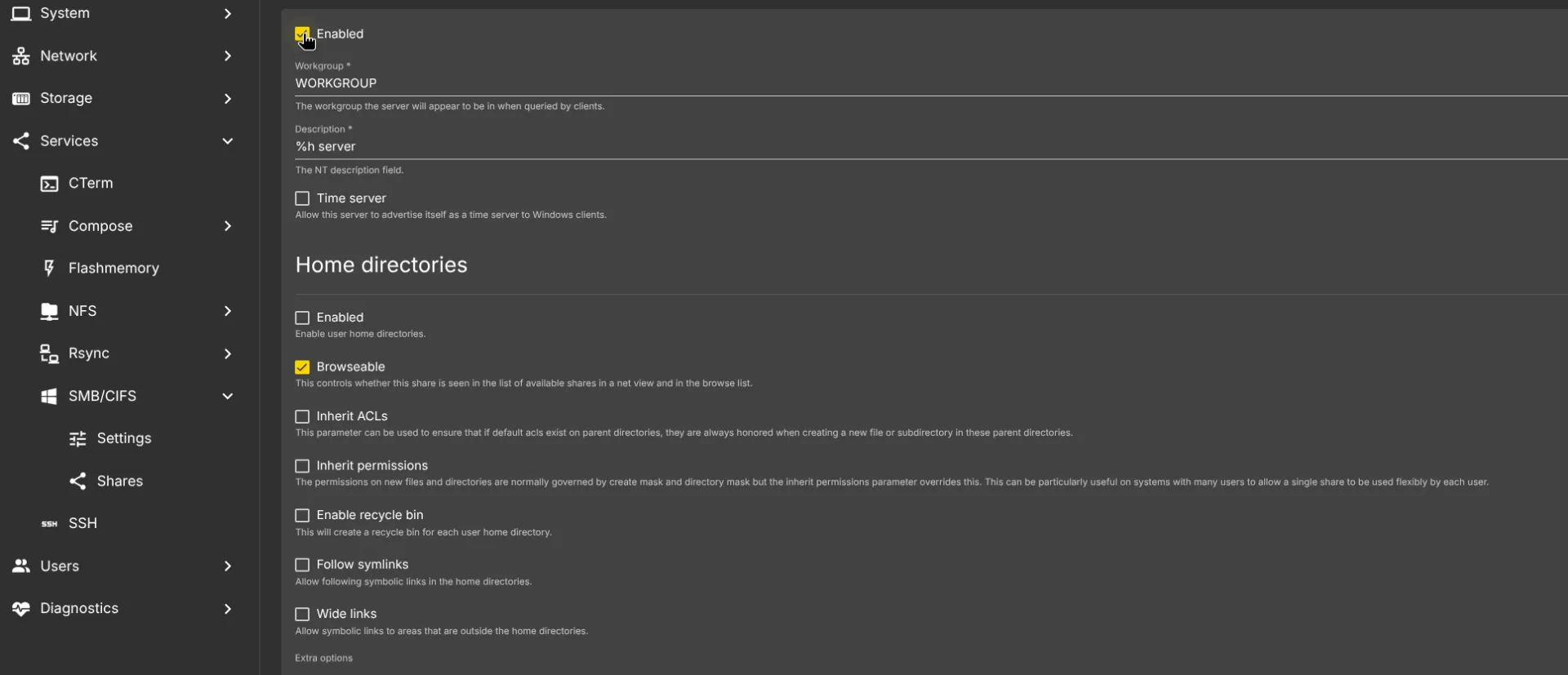1568x675 pixels.
Task: Open the Rsync service entry
Action: (89, 353)
